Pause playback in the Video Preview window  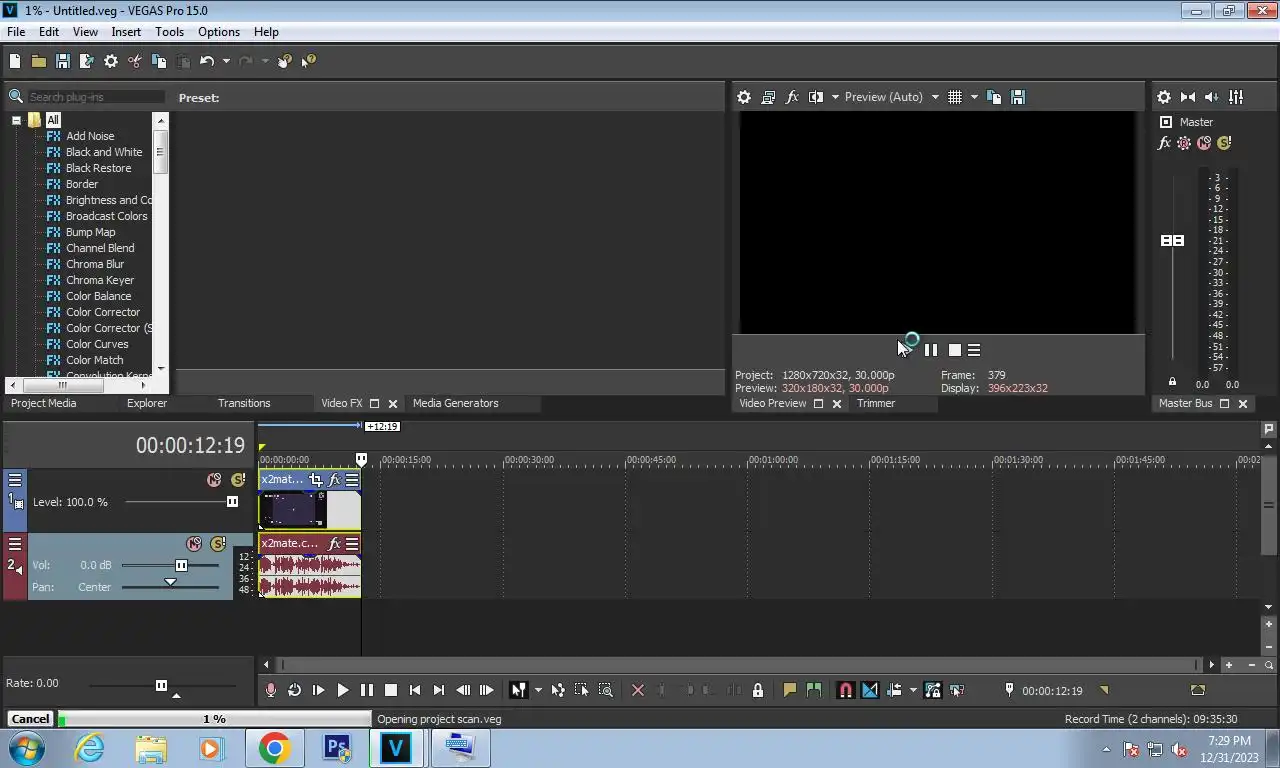tap(931, 350)
